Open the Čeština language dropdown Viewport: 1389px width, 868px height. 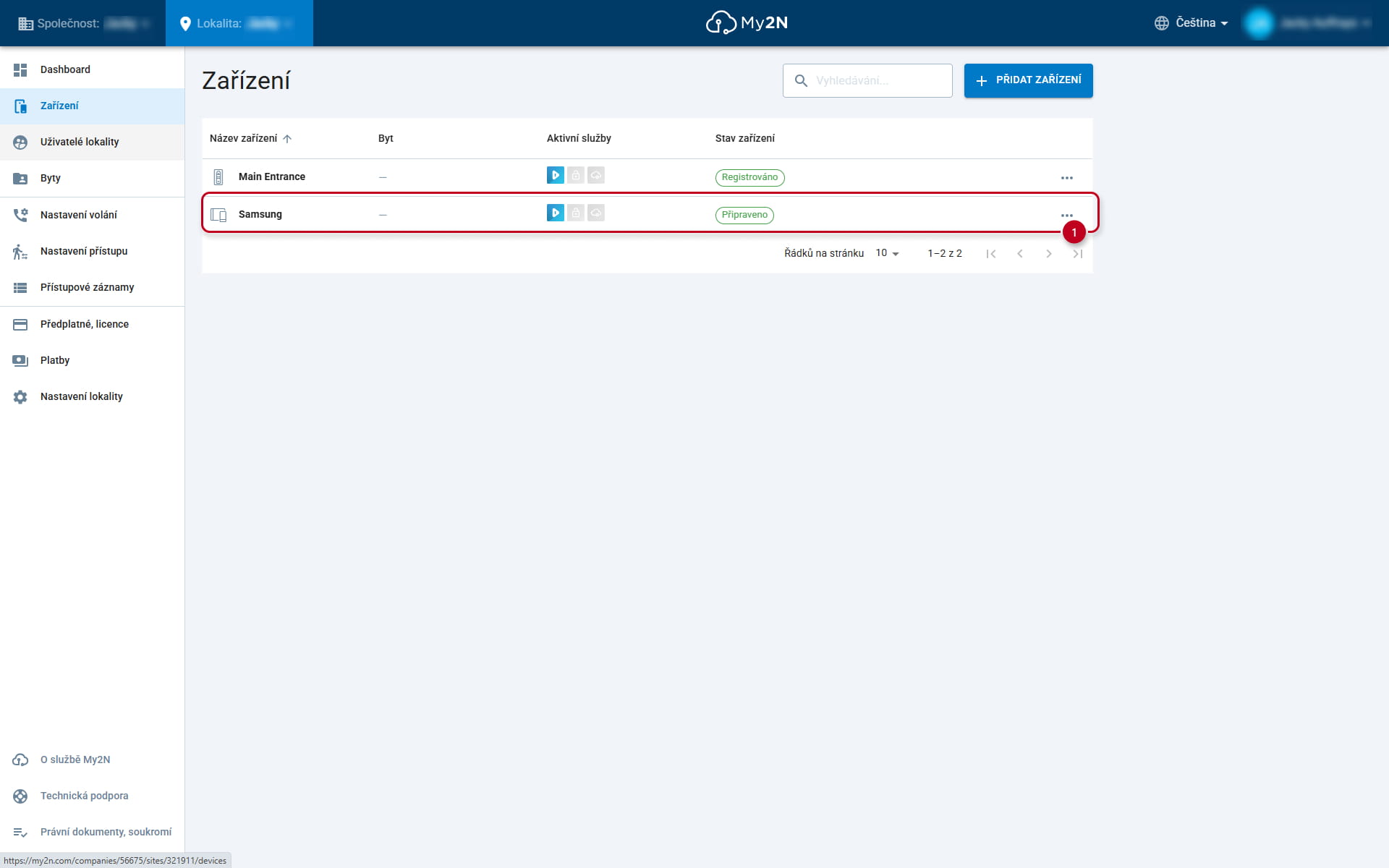1192,23
